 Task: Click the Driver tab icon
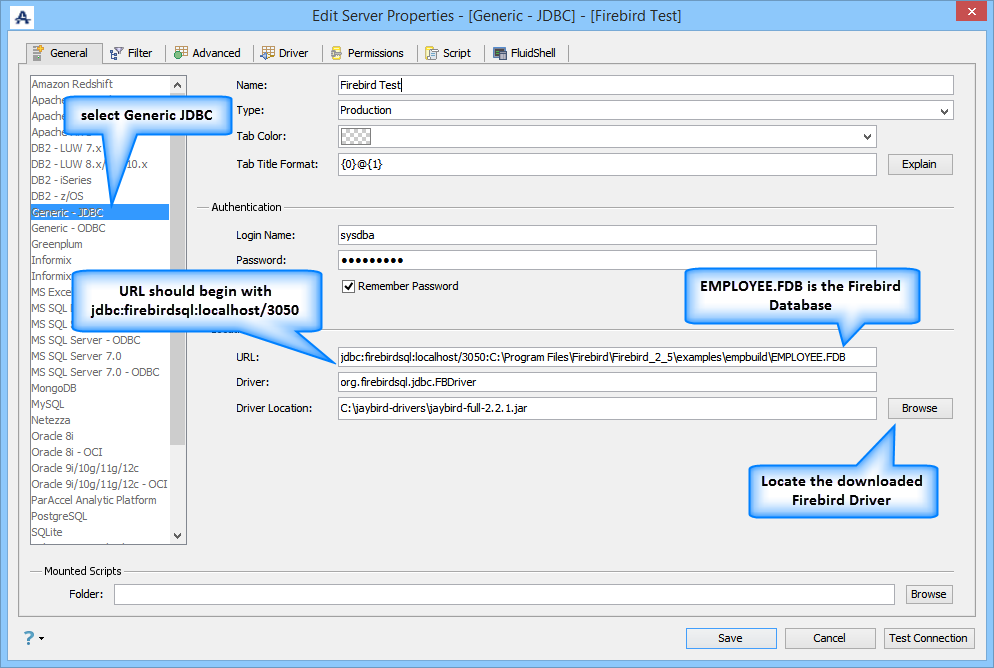click(x=268, y=53)
